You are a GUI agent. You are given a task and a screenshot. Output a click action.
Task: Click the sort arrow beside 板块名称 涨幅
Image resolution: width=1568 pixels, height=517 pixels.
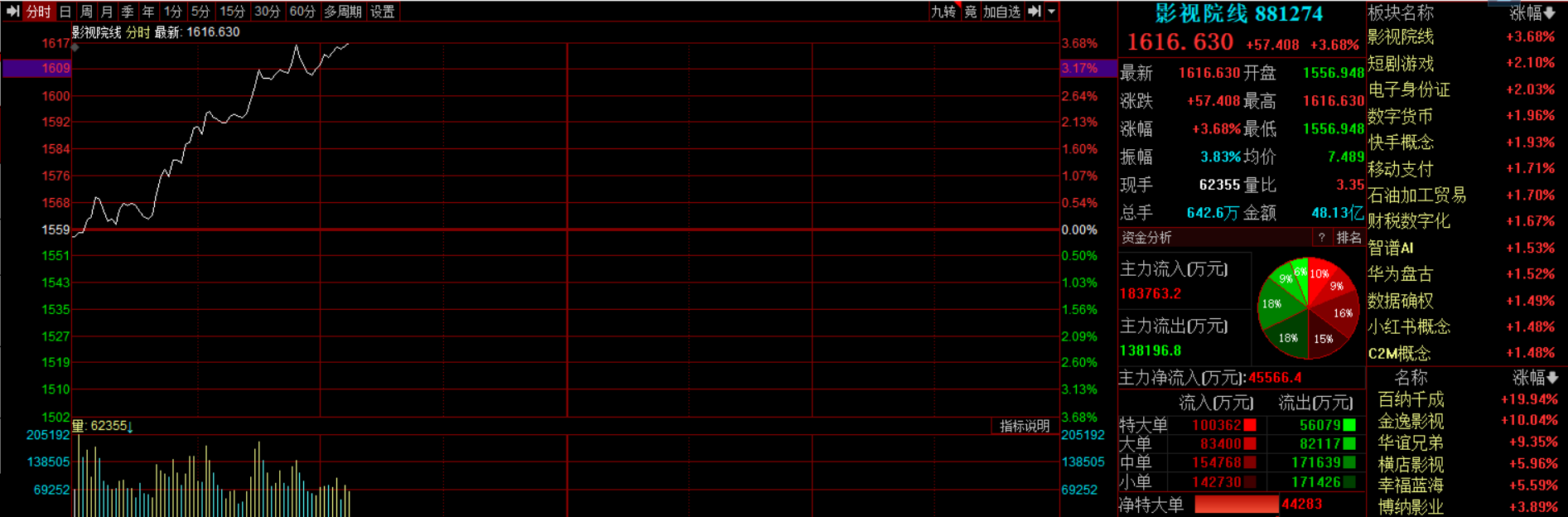click(1550, 13)
